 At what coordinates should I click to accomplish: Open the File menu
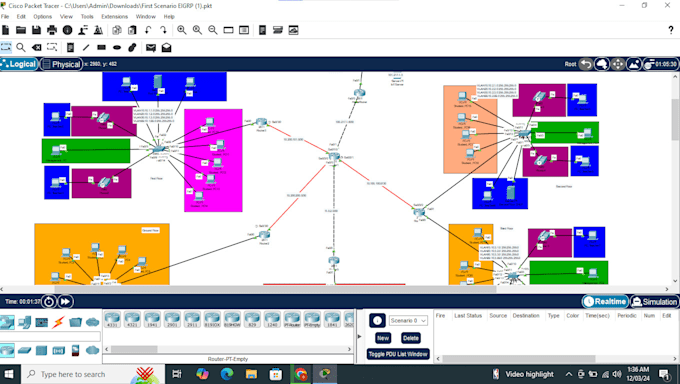5,16
